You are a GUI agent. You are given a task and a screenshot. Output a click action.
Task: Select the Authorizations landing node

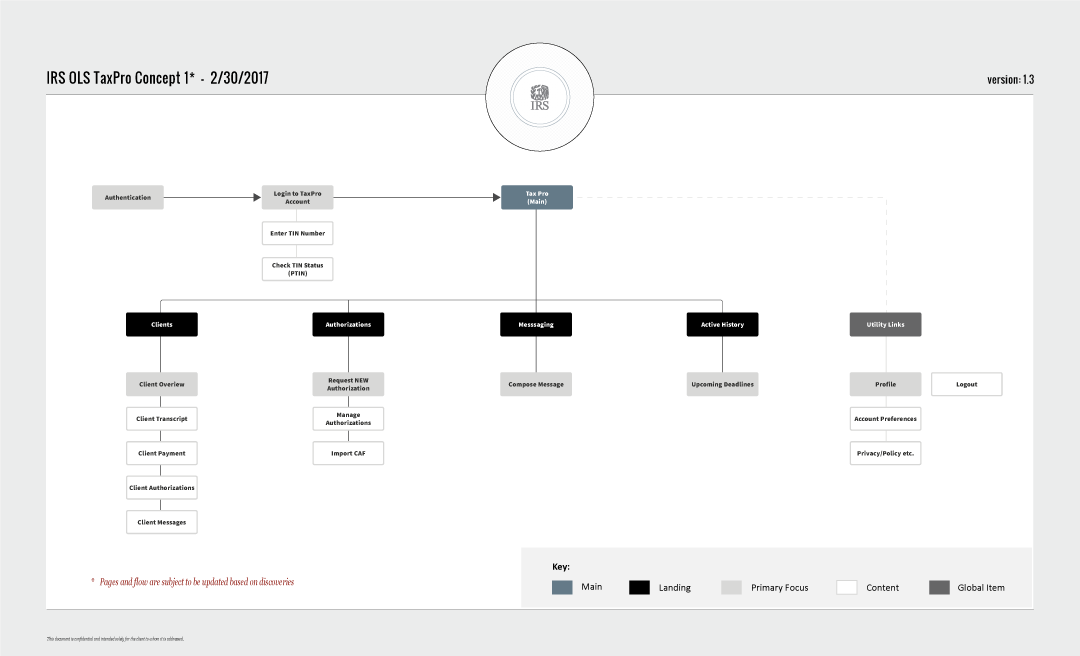point(348,324)
